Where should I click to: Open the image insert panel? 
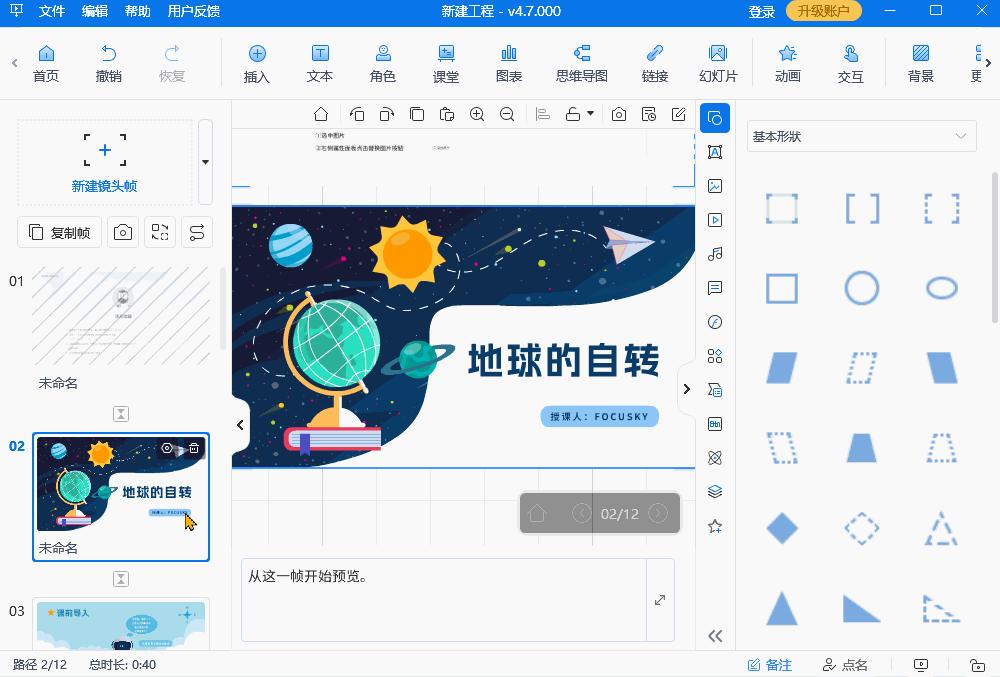(x=715, y=187)
